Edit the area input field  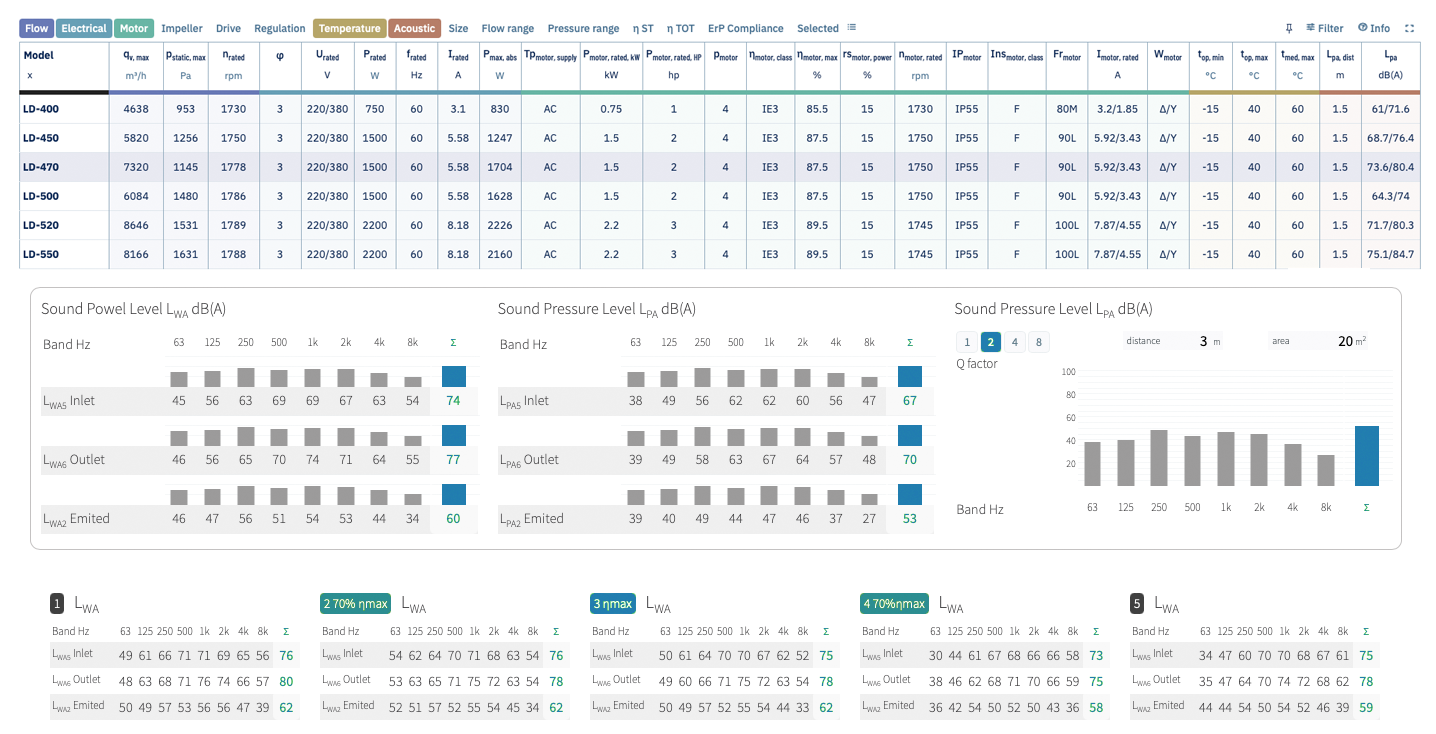click(1318, 341)
